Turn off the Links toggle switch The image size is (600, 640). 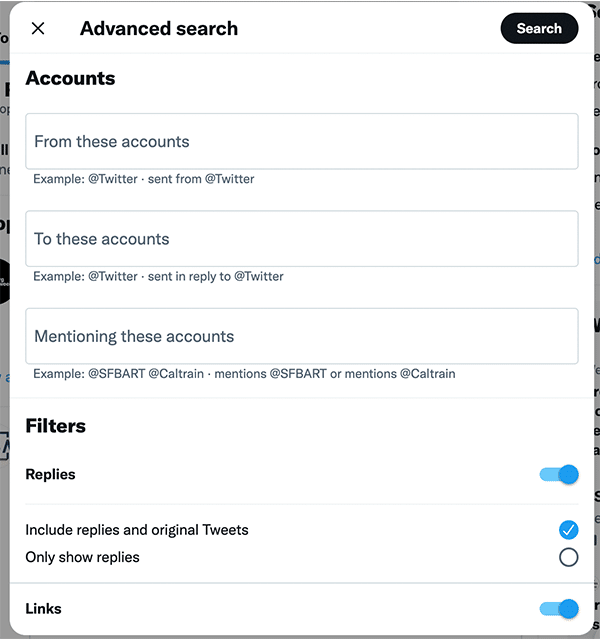[x=559, y=609]
